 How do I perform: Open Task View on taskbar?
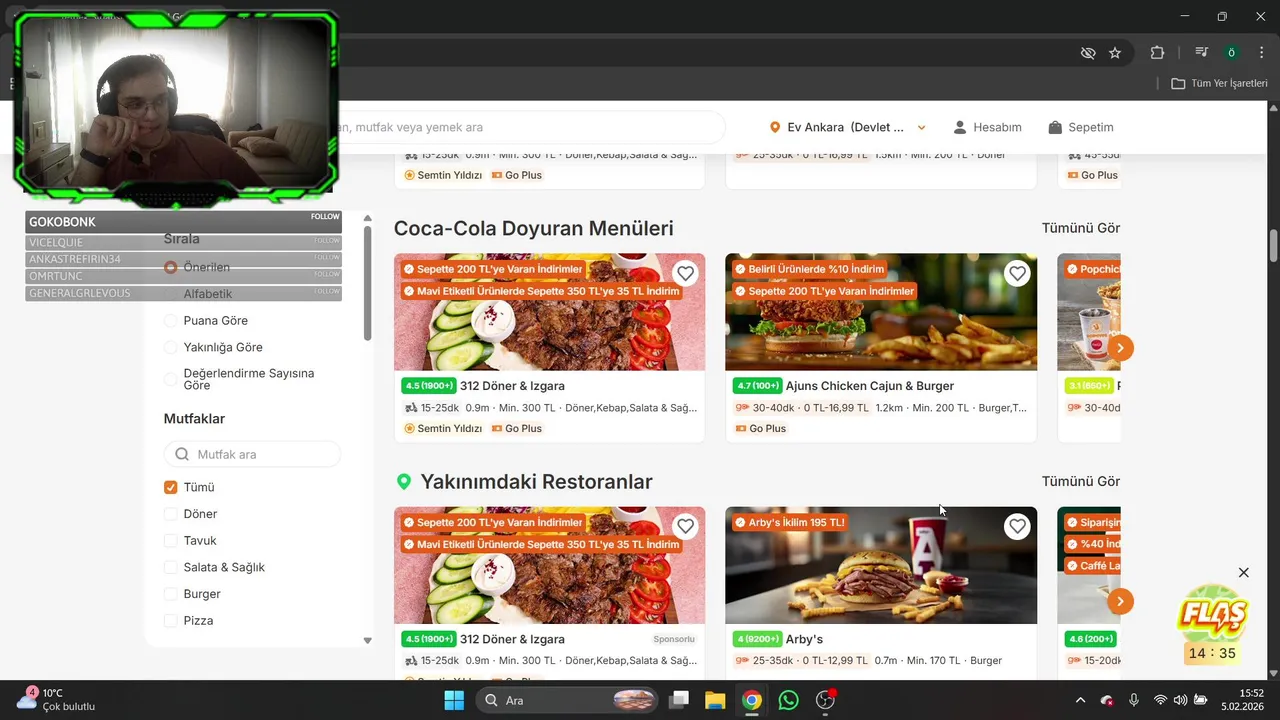(679, 700)
